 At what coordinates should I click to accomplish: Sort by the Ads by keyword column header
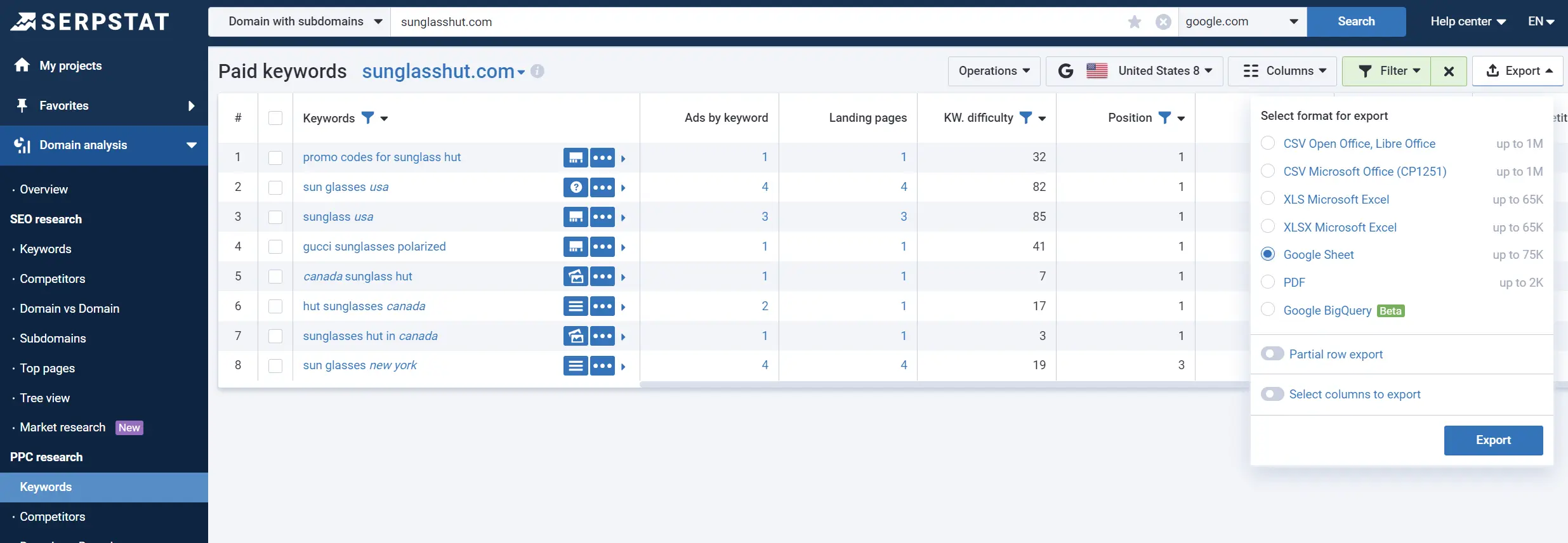pos(726,118)
